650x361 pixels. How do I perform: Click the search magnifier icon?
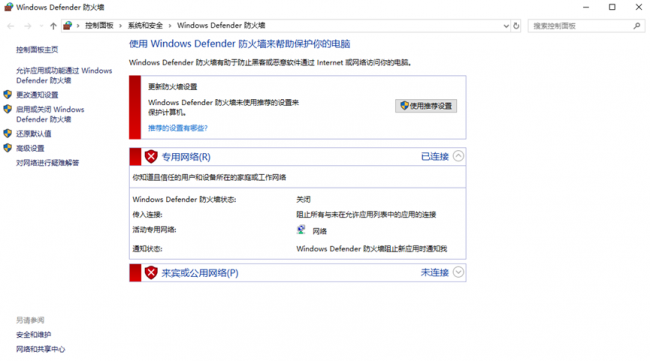pyautogui.click(x=637, y=26)
